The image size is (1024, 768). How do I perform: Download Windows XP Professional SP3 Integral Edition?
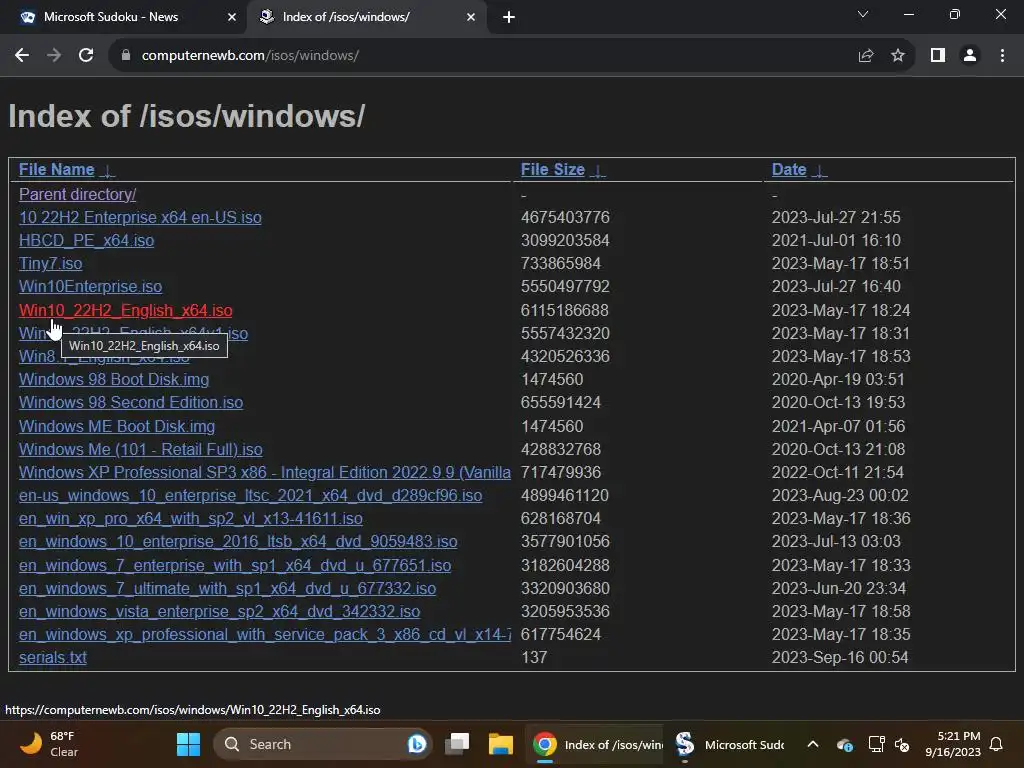(264, 472)
